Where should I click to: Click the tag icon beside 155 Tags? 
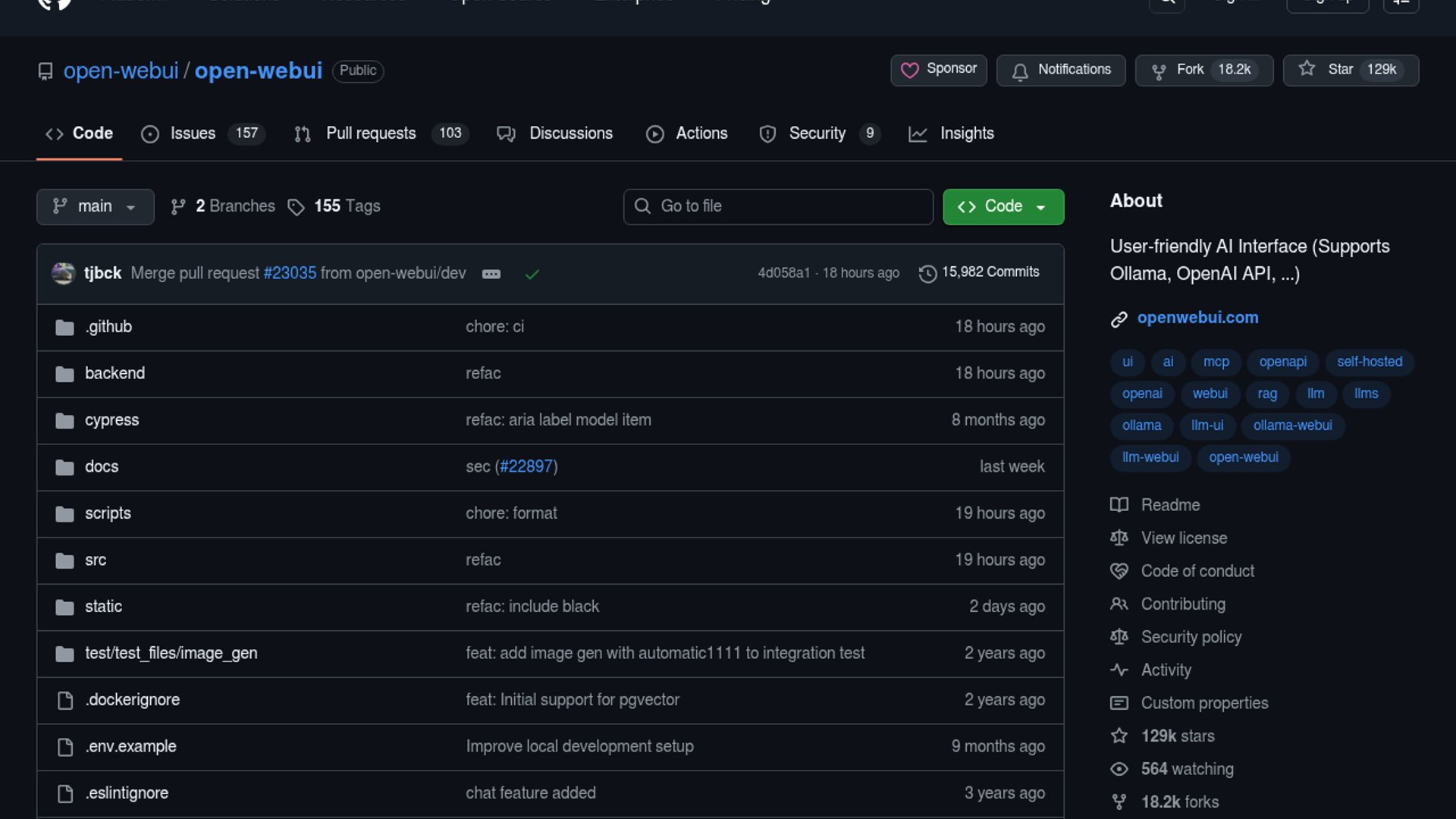pyautogui.click(x=296, y=207)
